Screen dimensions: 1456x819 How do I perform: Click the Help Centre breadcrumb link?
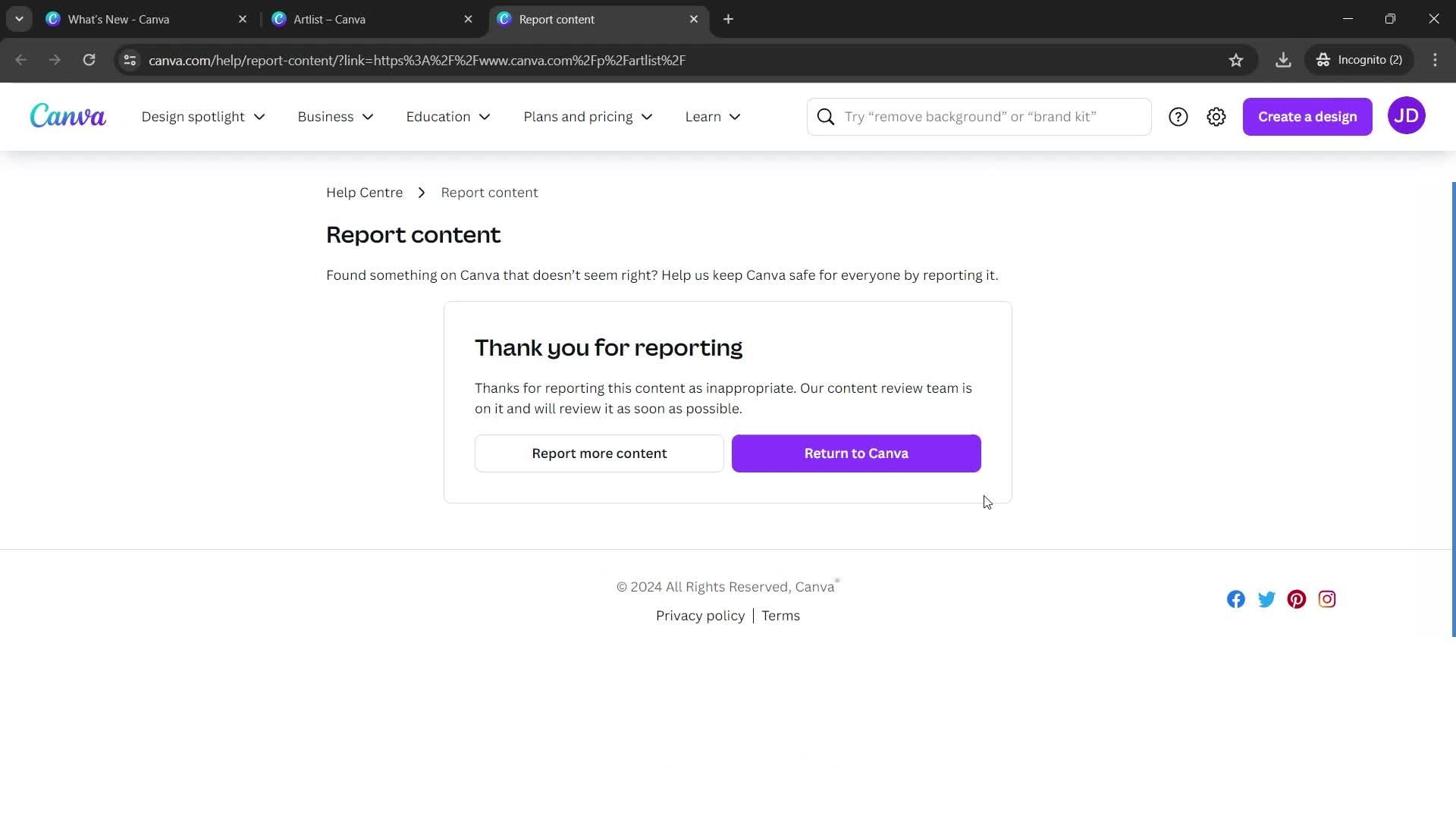[x=365, y=191]
